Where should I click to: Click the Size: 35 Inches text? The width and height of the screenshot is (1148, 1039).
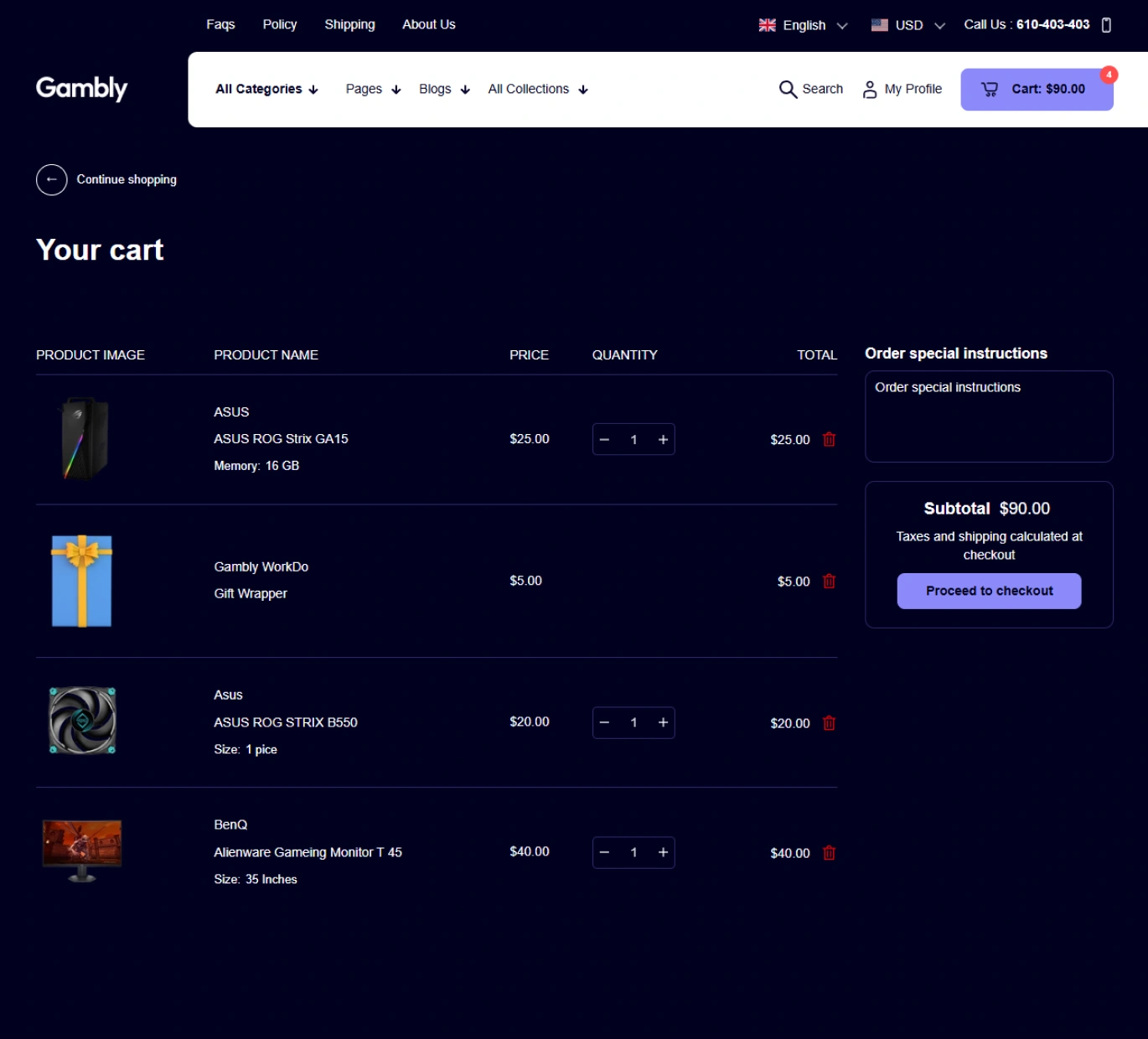pos(256,879)
